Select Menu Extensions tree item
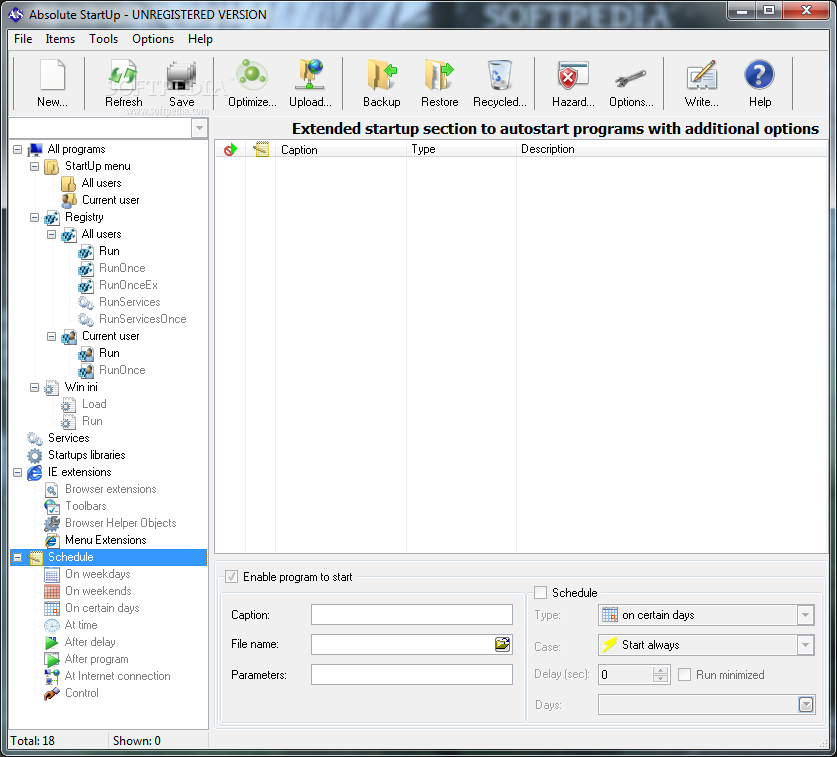 pyautogui.click(x=106, y=540)
